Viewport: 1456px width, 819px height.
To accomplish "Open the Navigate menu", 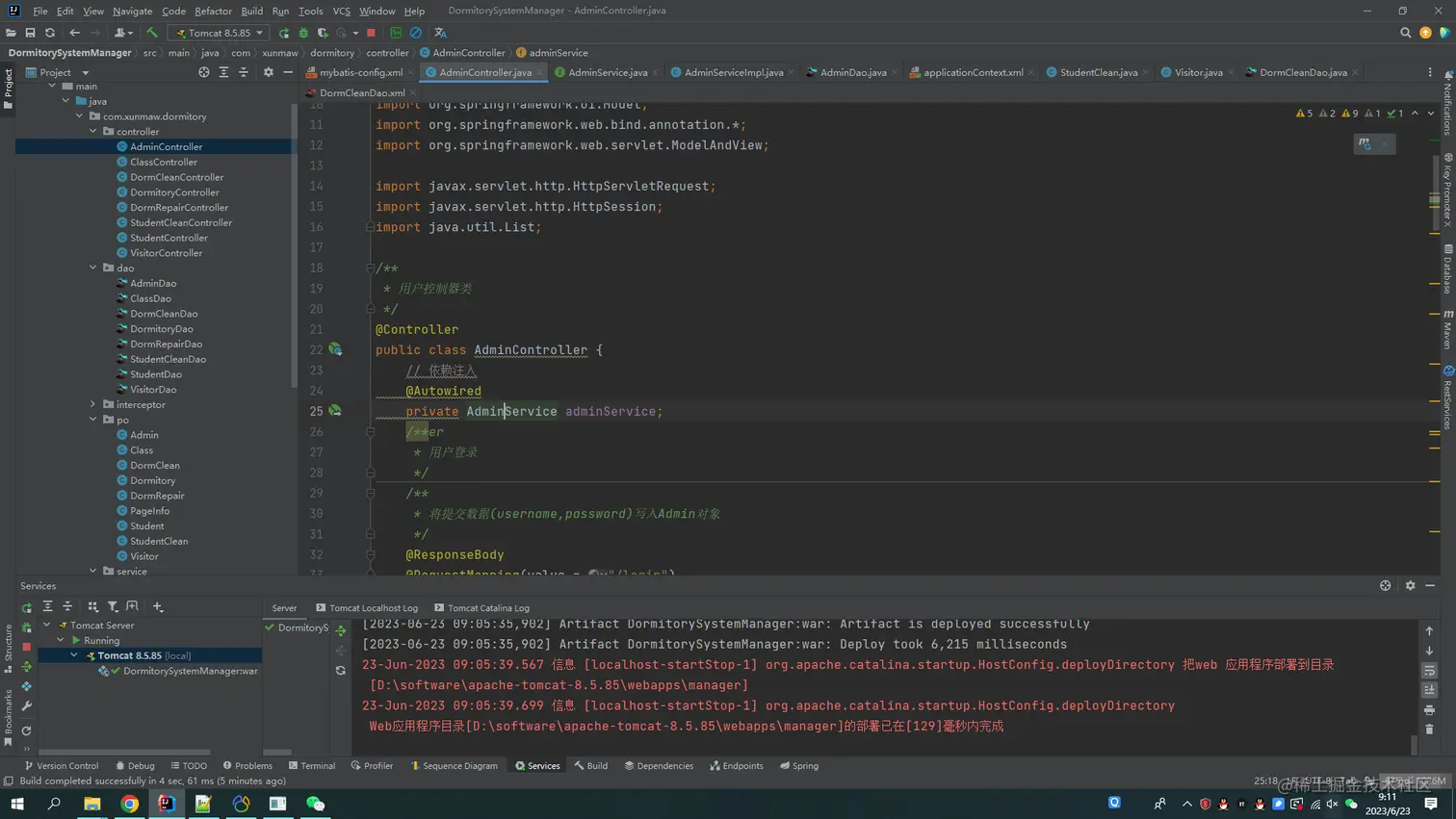I will [x=132, y=12].
